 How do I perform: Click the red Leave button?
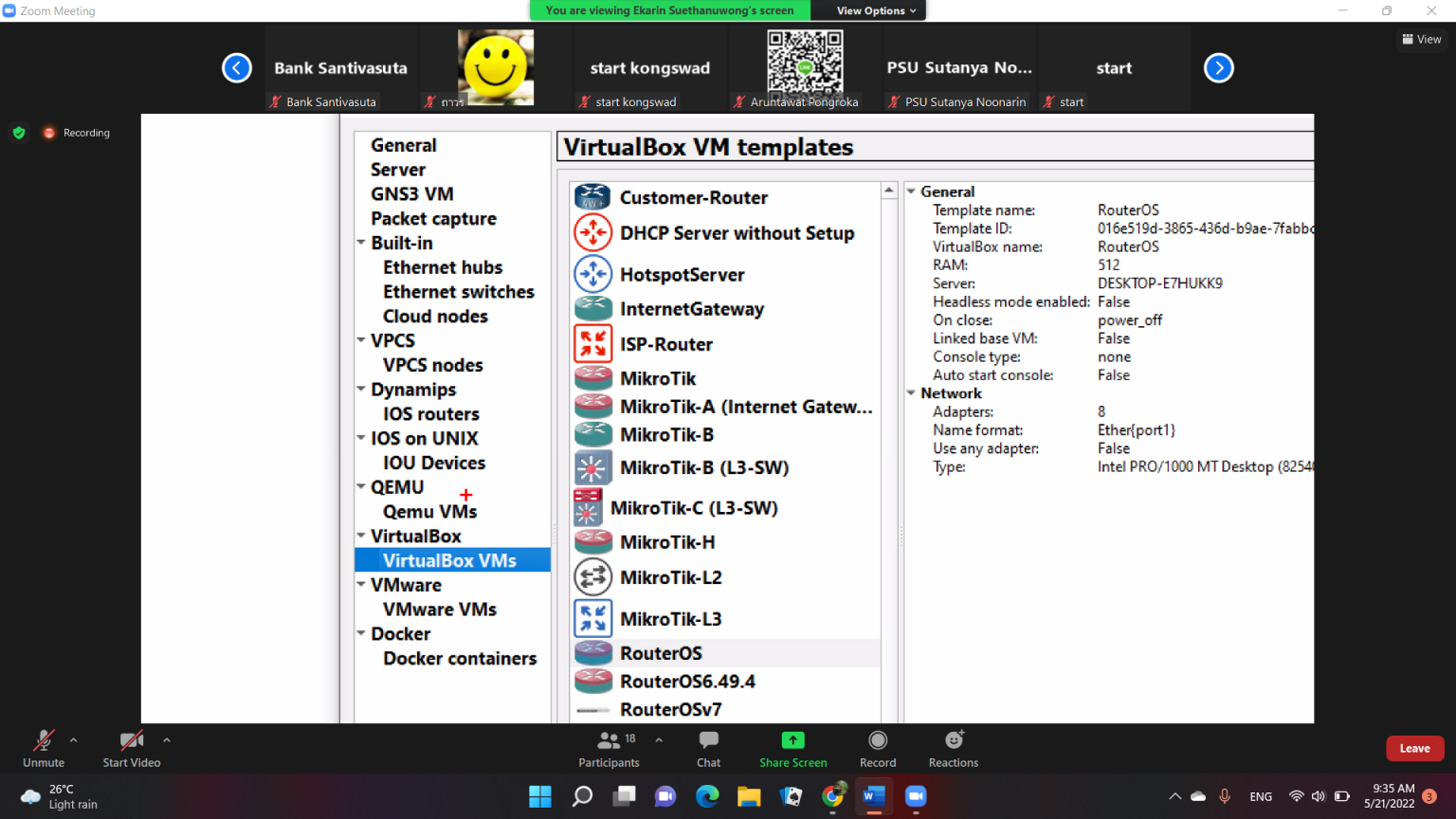pyautogui.click(x=1414, y=748)
